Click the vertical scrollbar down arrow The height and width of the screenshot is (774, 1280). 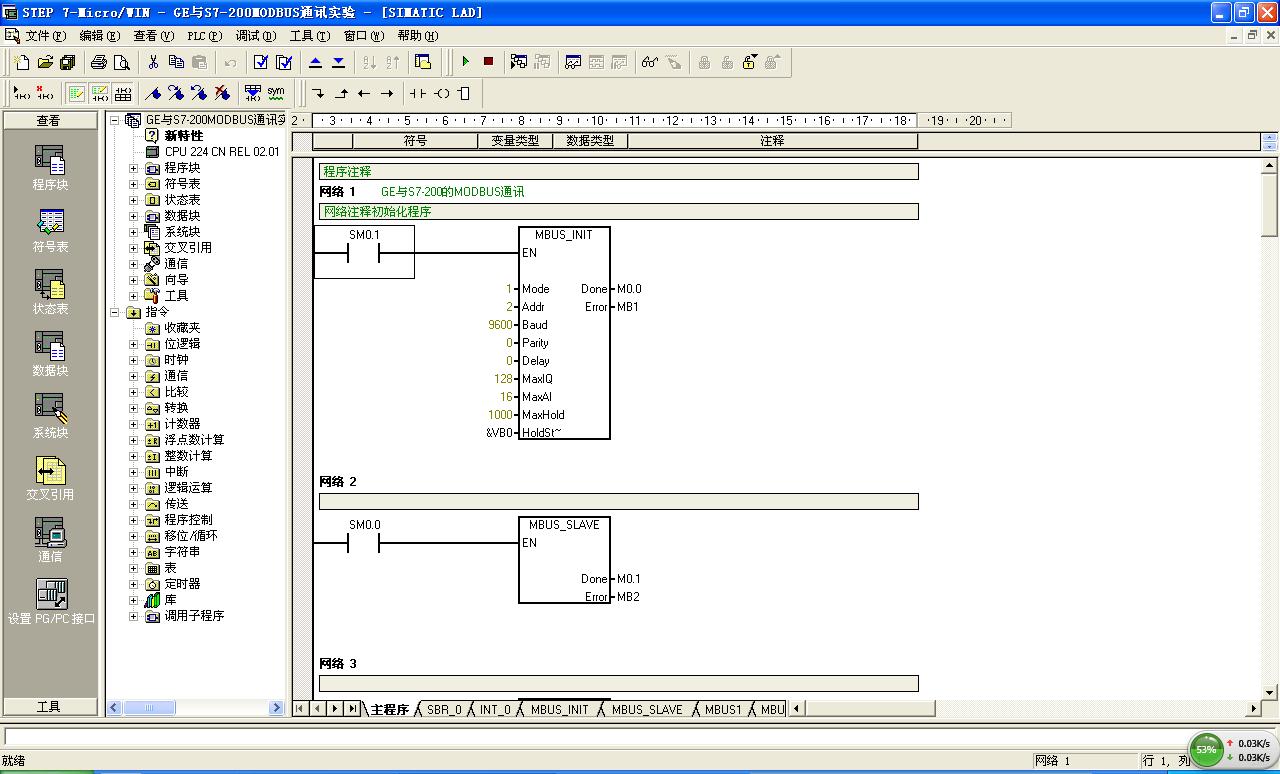coord(1271,691)
